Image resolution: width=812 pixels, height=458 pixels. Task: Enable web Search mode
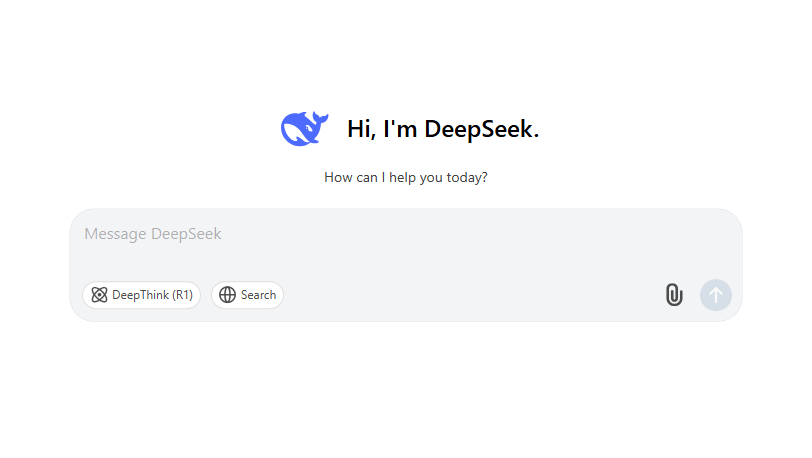248,295
